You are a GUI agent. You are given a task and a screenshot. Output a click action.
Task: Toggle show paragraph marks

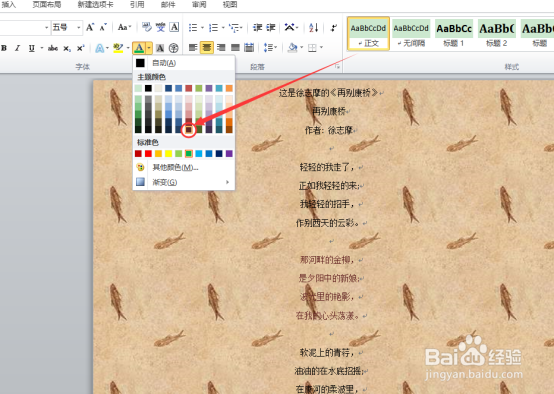point(333,27)
